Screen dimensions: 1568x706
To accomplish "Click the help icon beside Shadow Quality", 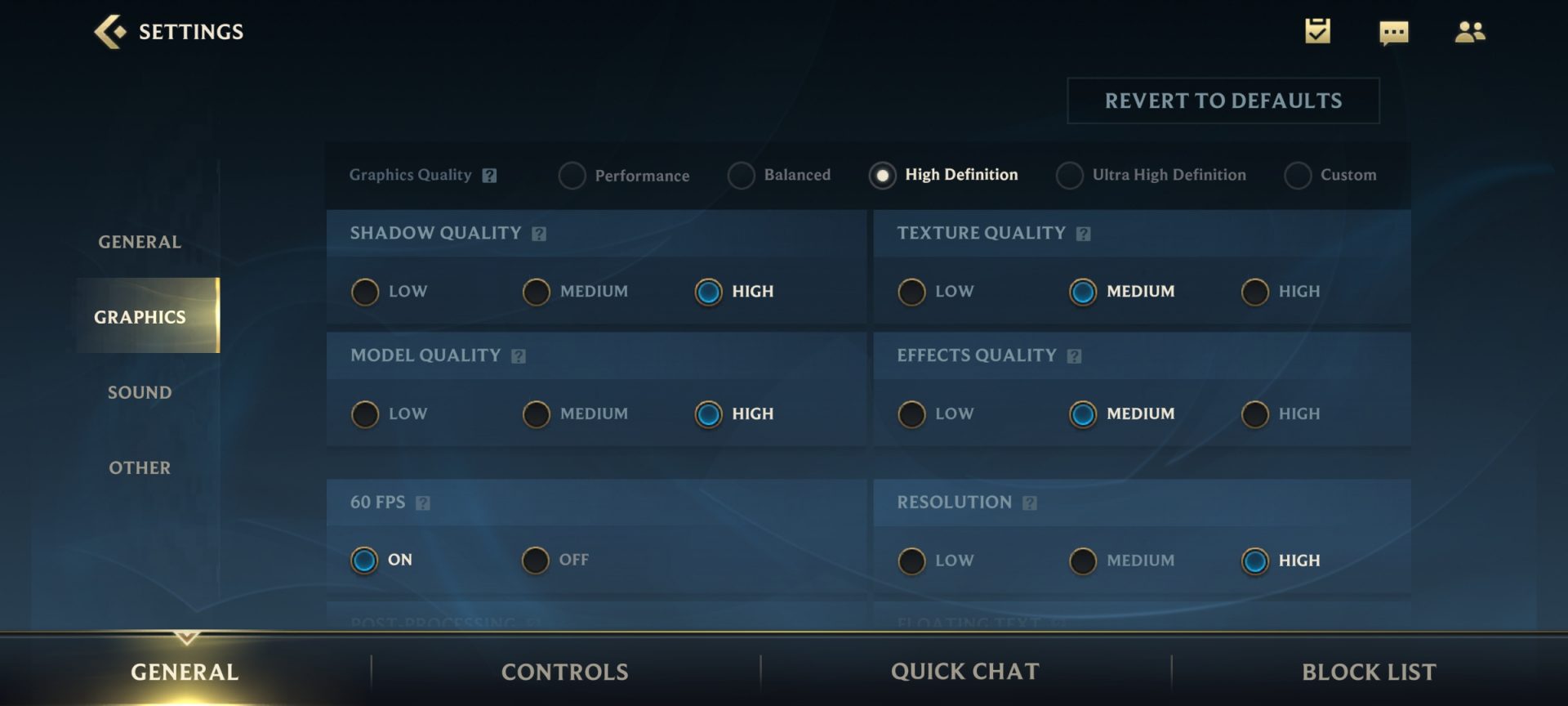I will pos(539,234).
